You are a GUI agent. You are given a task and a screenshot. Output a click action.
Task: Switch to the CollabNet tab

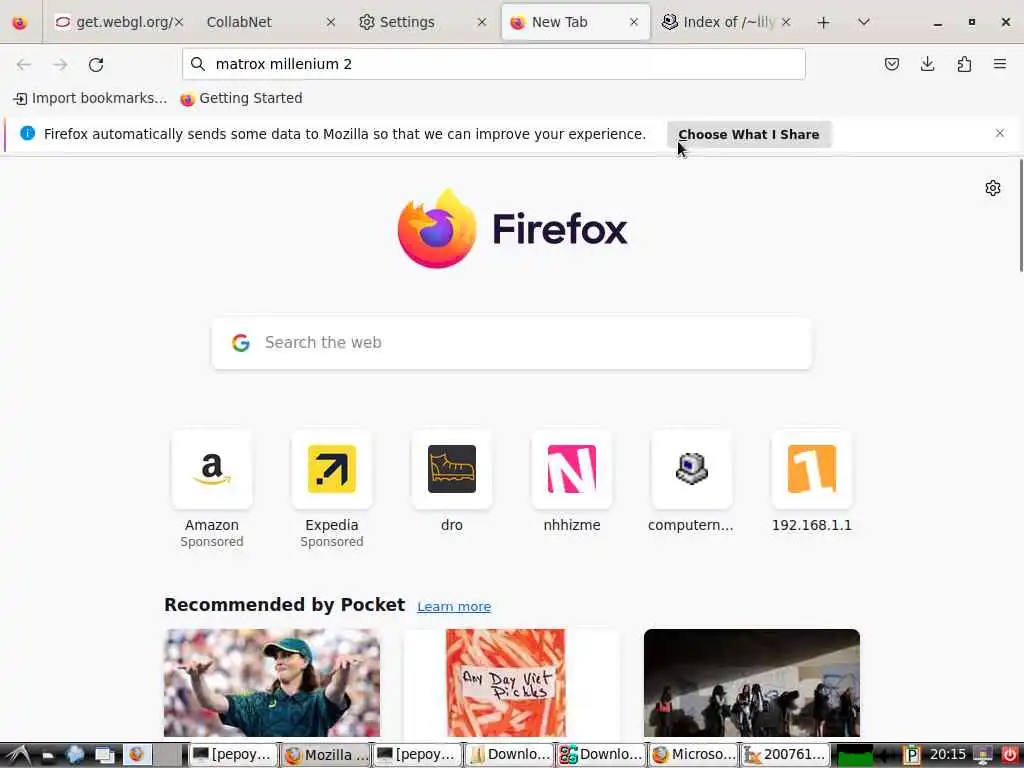point(268,22)
